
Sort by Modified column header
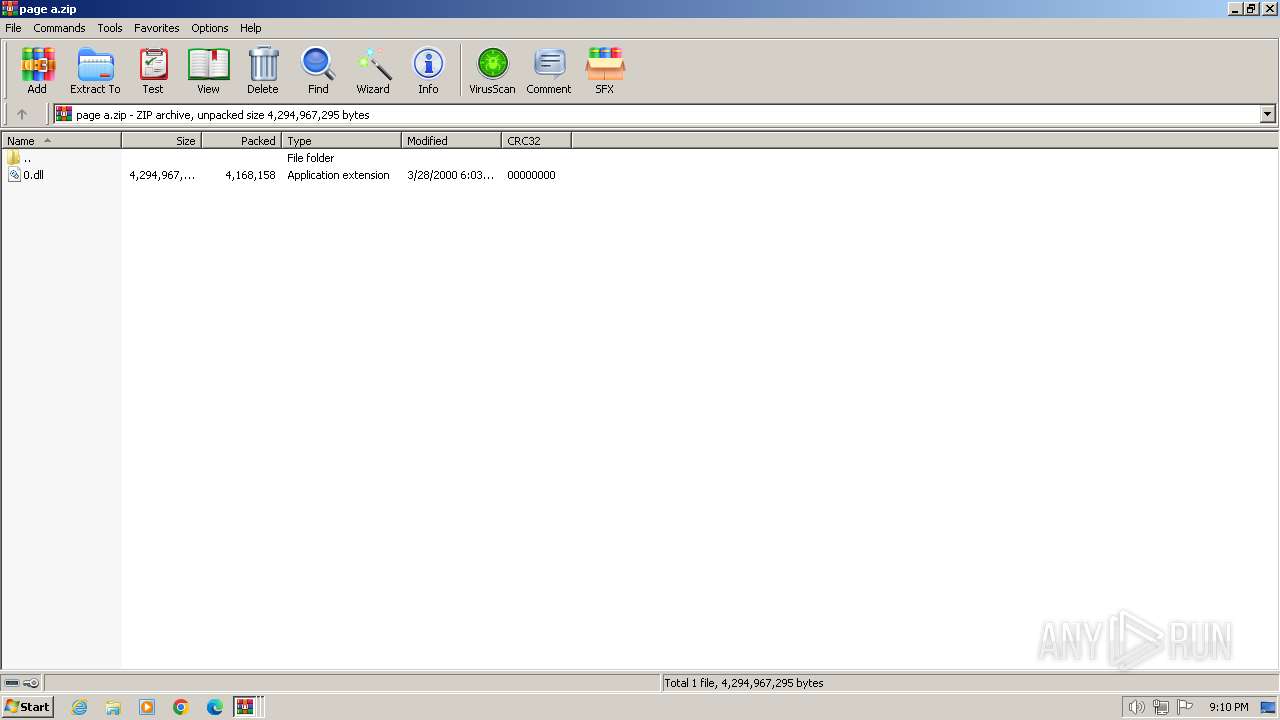point(451,141)
